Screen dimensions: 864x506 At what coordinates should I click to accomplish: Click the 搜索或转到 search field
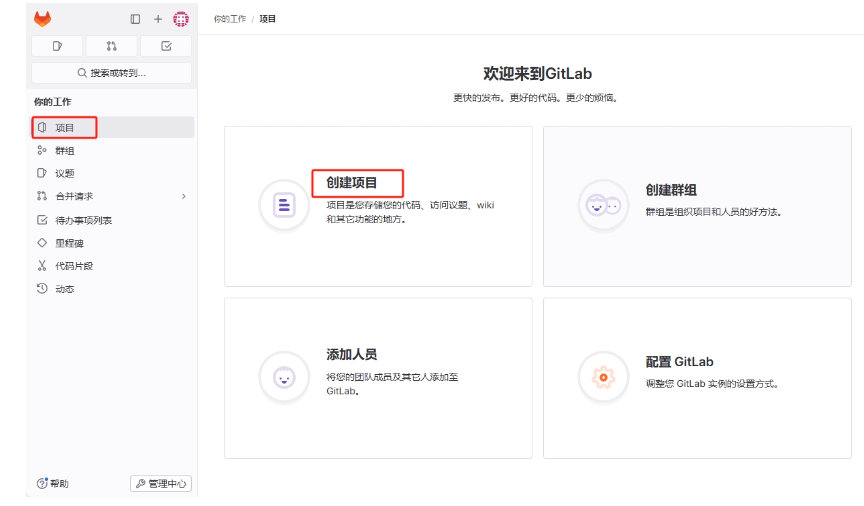coord(111,73)
